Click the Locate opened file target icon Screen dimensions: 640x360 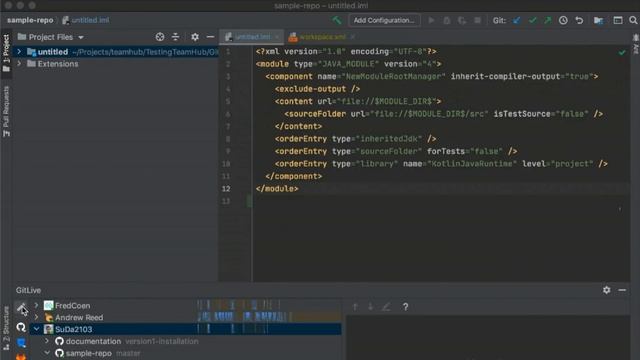click(x=160, y=37)
